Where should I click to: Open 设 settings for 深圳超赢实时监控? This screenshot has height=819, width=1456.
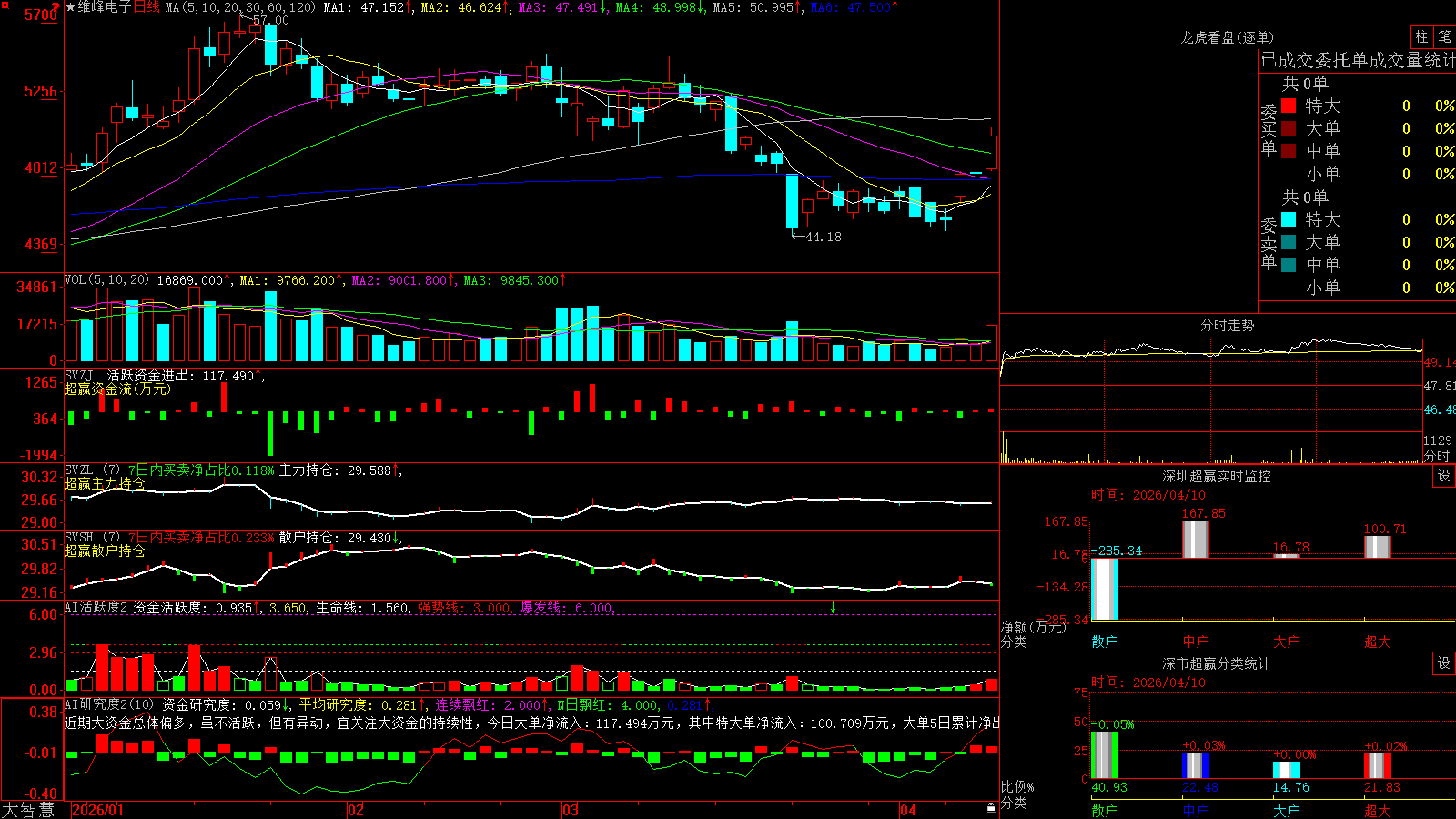(1444, 476)
